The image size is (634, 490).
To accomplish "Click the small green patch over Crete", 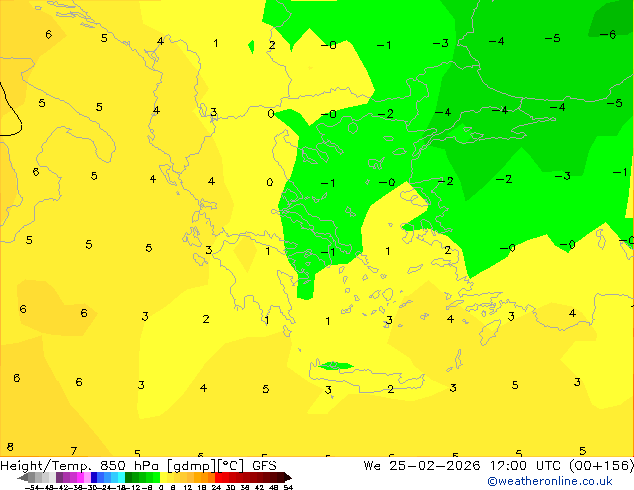I will click(x=335, y=366).
